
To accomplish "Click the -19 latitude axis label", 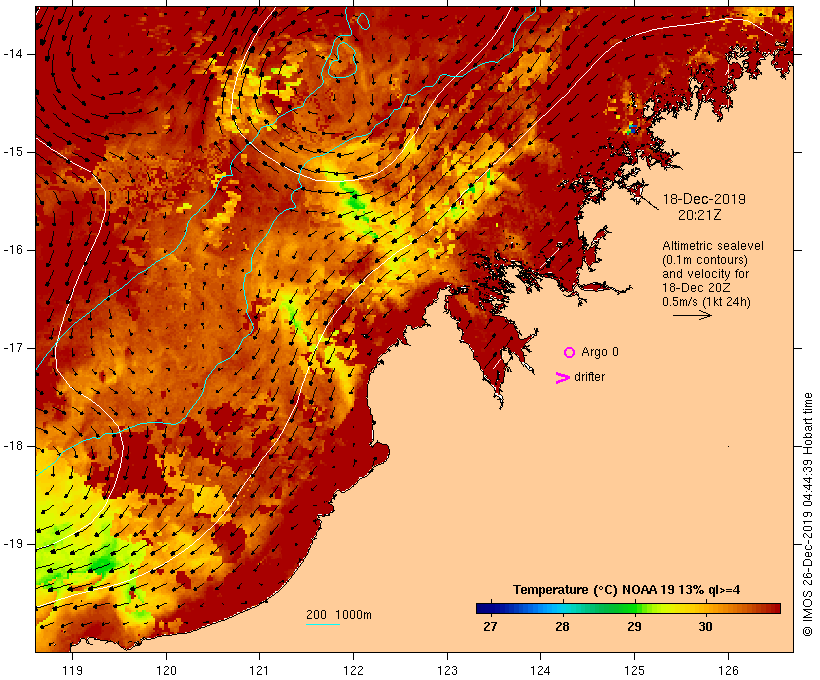I will (x=13, y=544).
